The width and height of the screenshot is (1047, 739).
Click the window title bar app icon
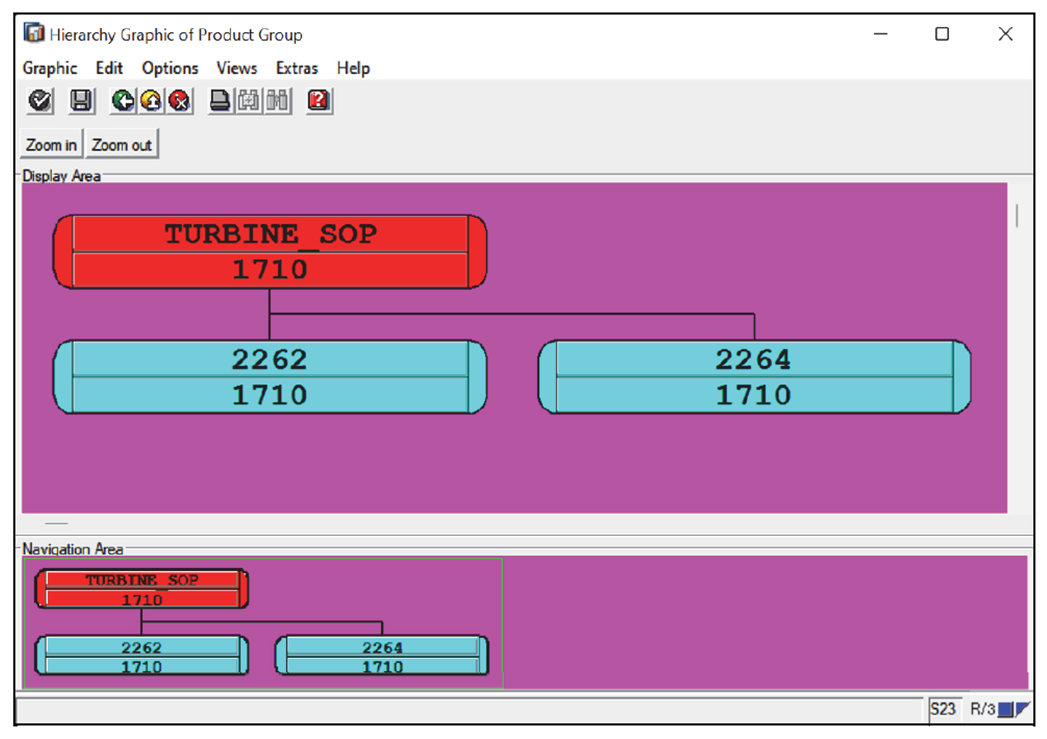pos(33,33)
